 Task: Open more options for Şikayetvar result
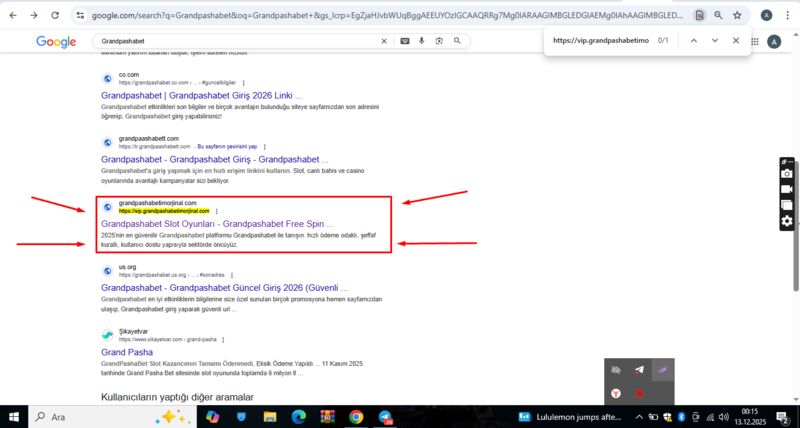click(x=223, y=339)
